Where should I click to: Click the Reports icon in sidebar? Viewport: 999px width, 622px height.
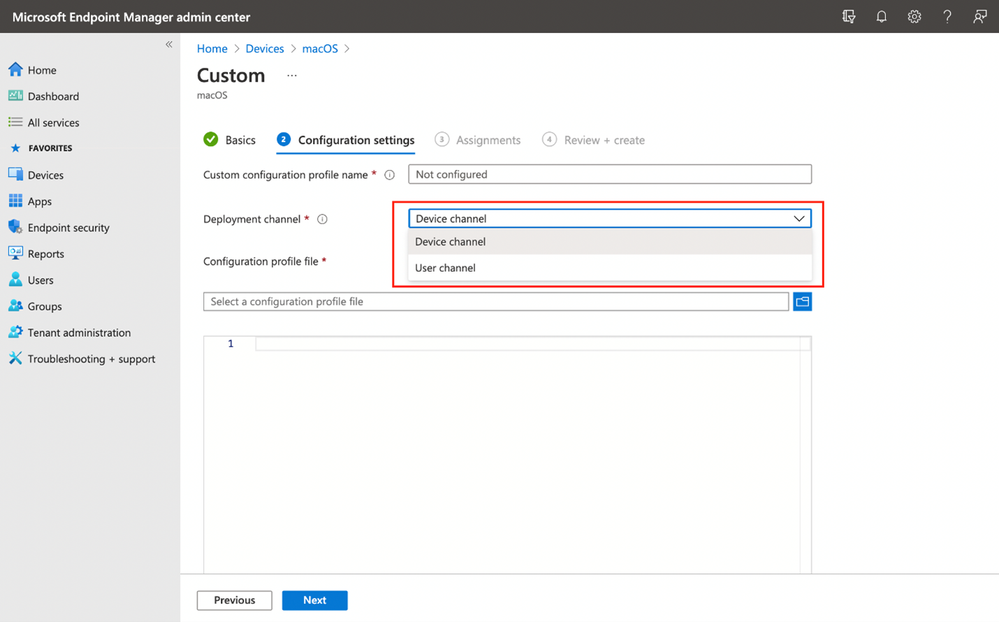click(x=15, y=253)
